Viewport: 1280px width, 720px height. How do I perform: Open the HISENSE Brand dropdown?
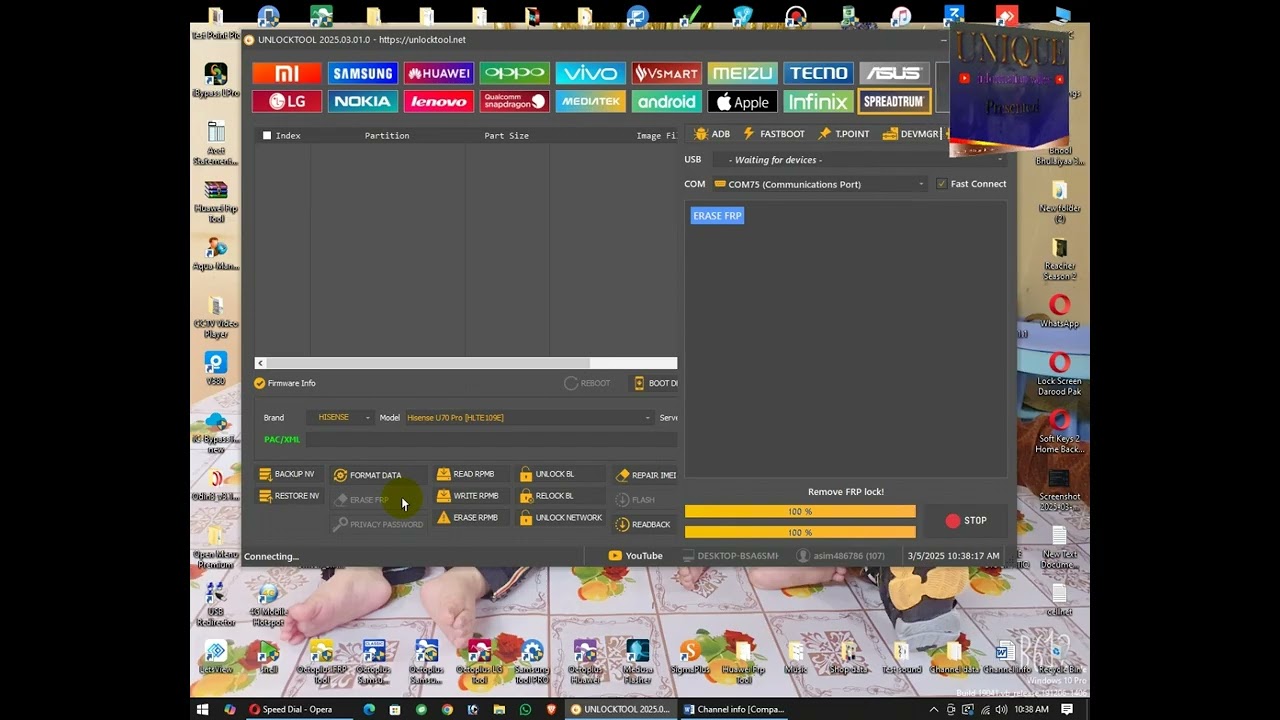click(x=341, y=418)
